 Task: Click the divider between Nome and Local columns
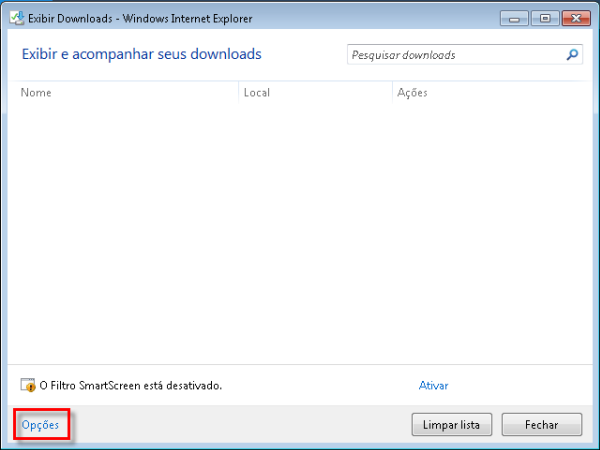click(240, 93)
